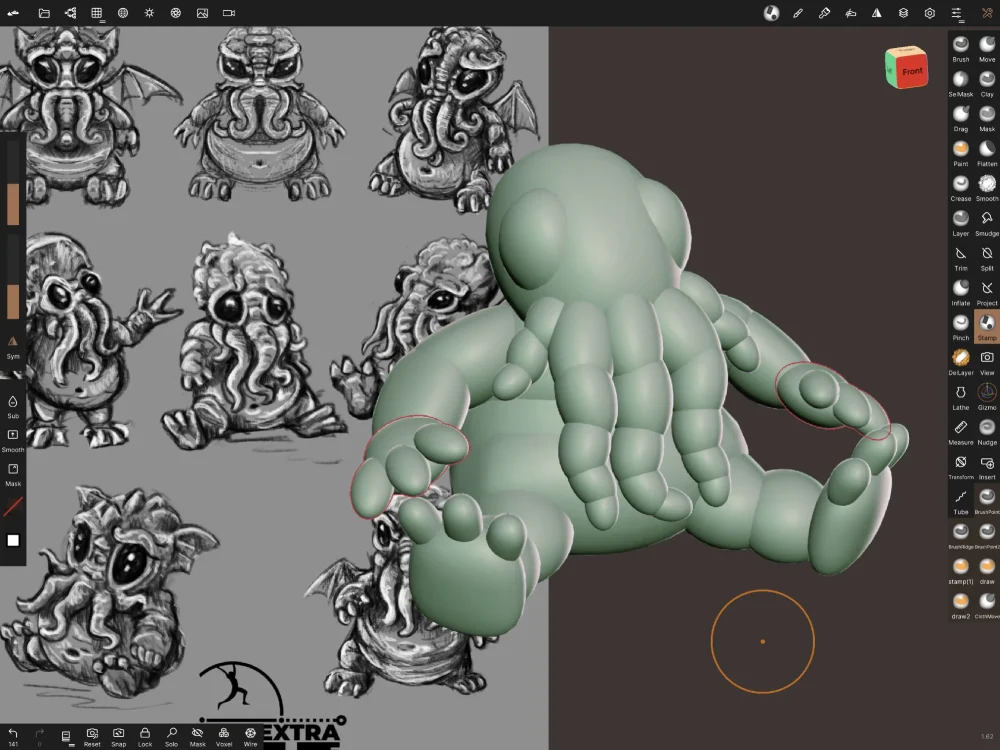Screen dimensions: 1000x750
Task: Select the Trim tool
Action: click(960, 258)
